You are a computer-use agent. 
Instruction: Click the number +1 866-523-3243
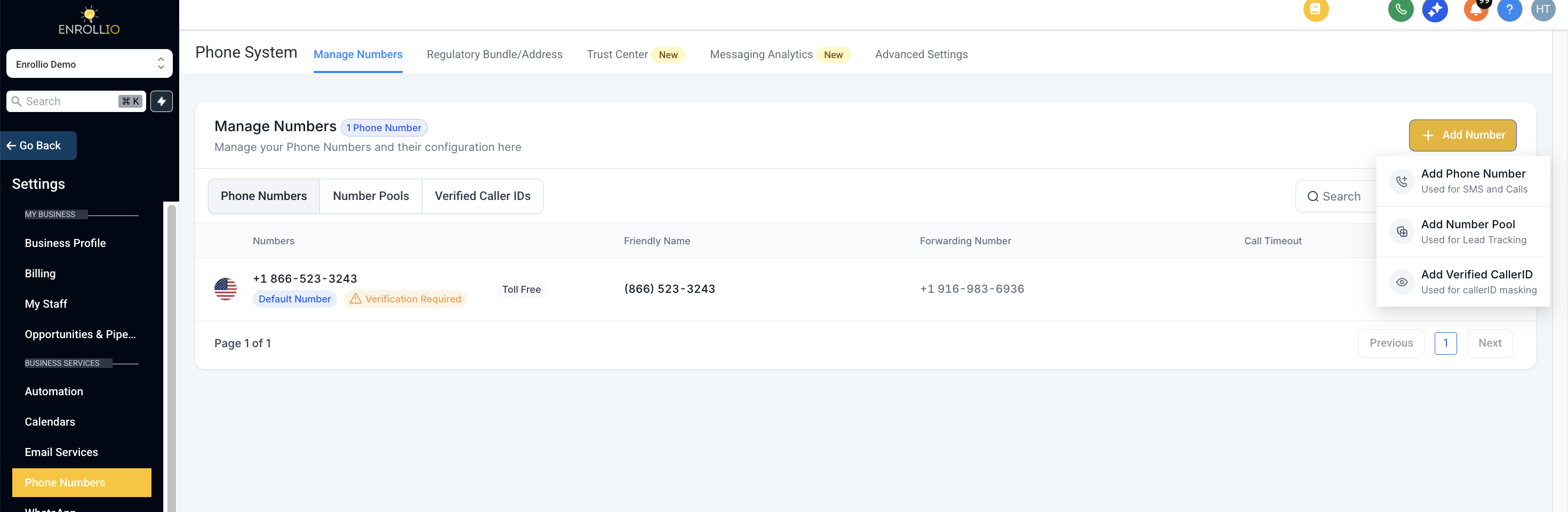(305, 278)
